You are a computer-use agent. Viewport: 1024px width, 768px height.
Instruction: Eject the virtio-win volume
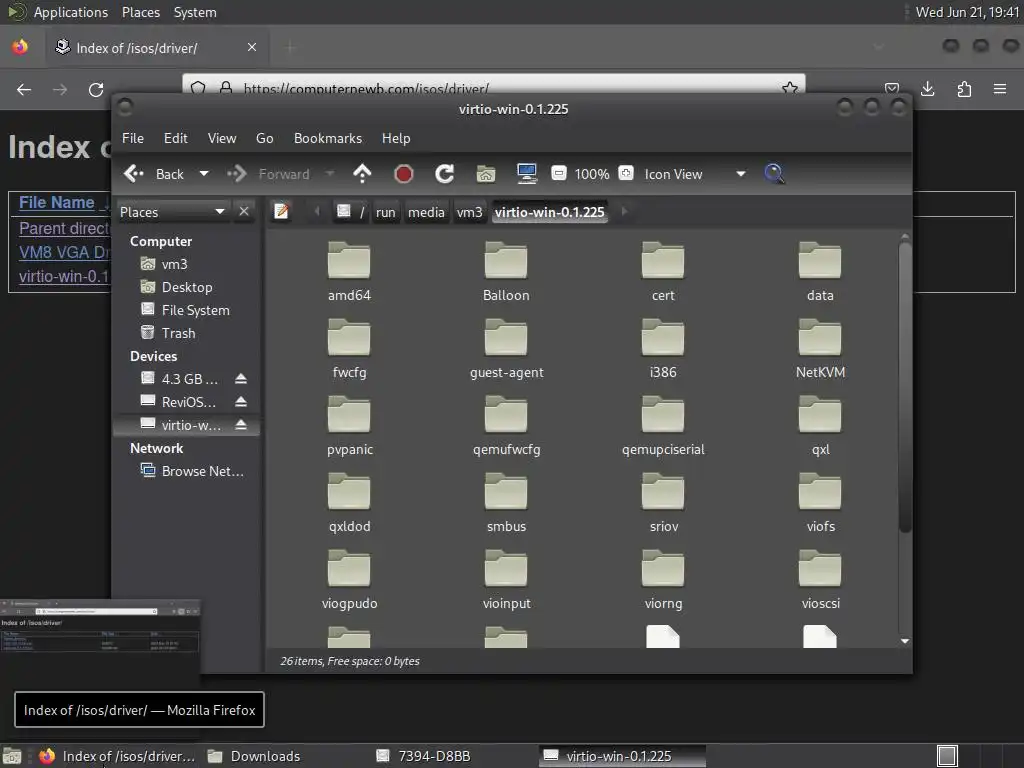(x=241, y=425)
